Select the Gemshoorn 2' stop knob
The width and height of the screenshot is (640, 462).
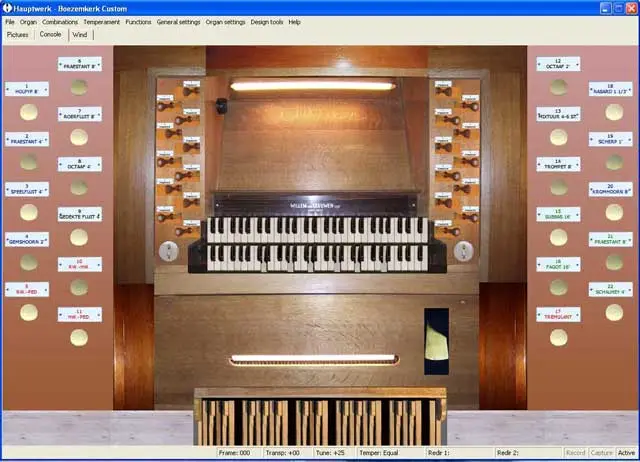[28, 262]
